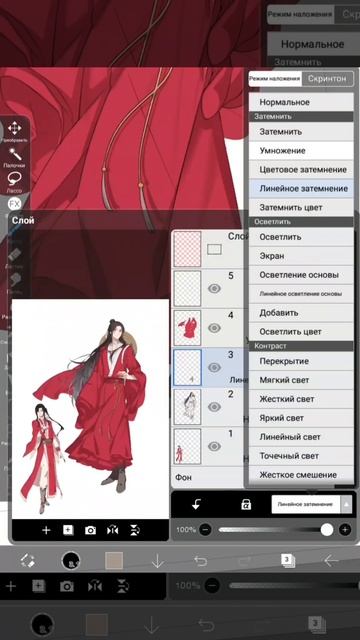Tap the small arrow beside the blend mode field
This screenshot has width=360, height=640.
[346, 504]
